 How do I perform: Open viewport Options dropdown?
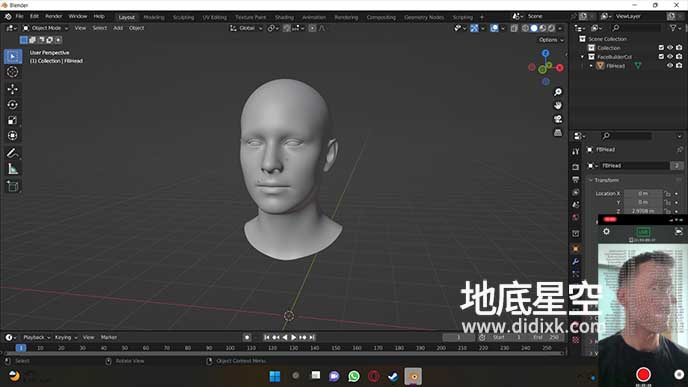(x=552, y=40)
